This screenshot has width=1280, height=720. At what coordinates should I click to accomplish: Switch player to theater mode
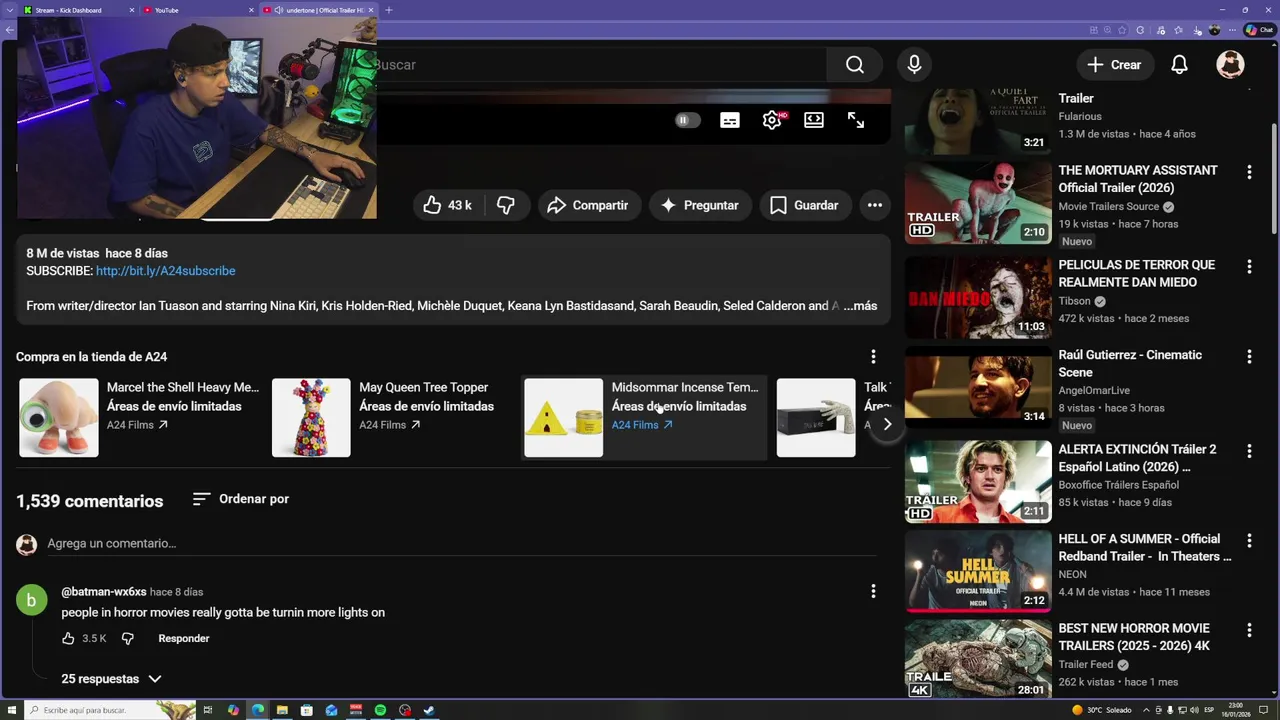[814, 120]
